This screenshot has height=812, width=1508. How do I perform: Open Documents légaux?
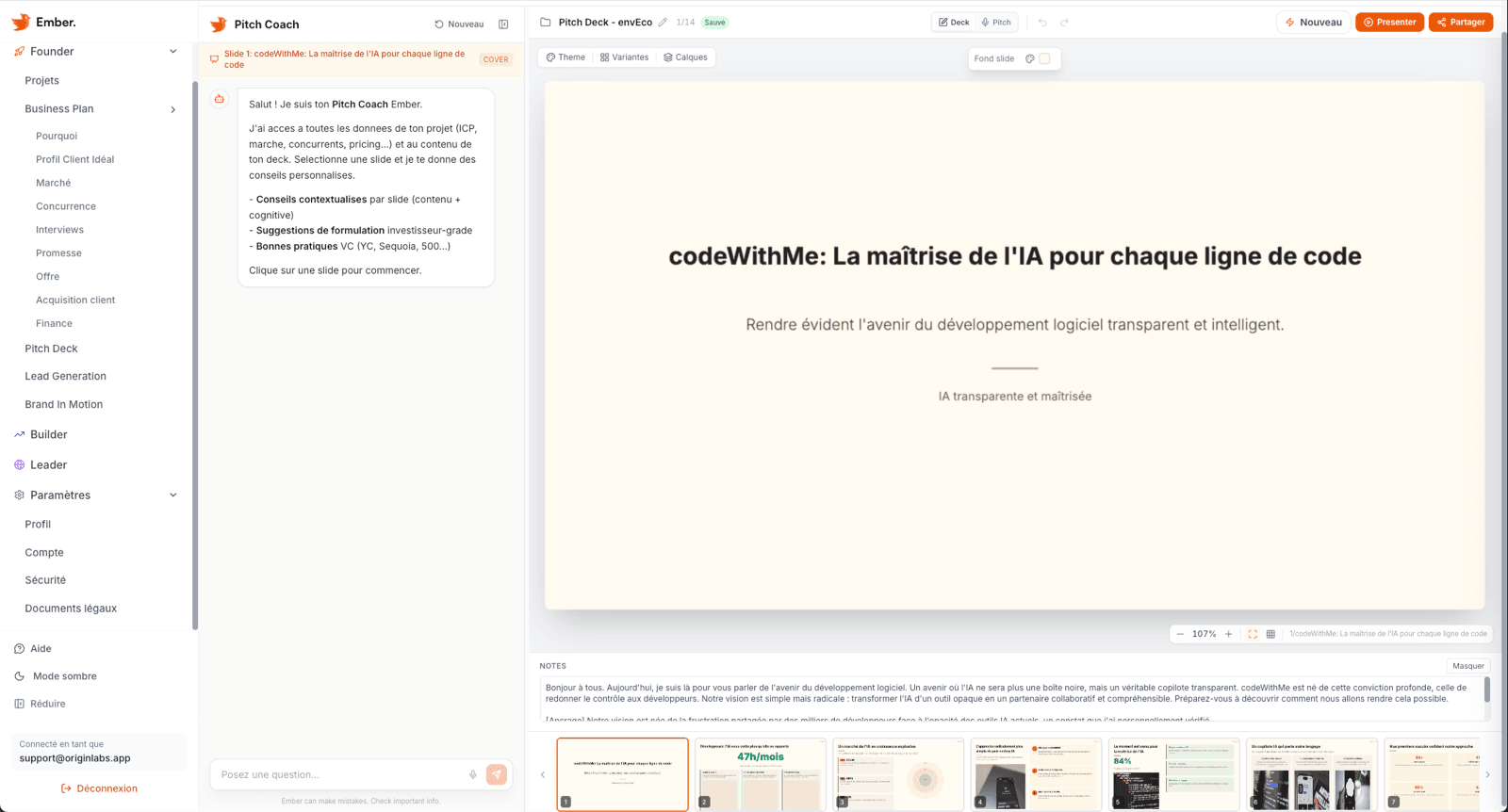(x=71, y=609)
